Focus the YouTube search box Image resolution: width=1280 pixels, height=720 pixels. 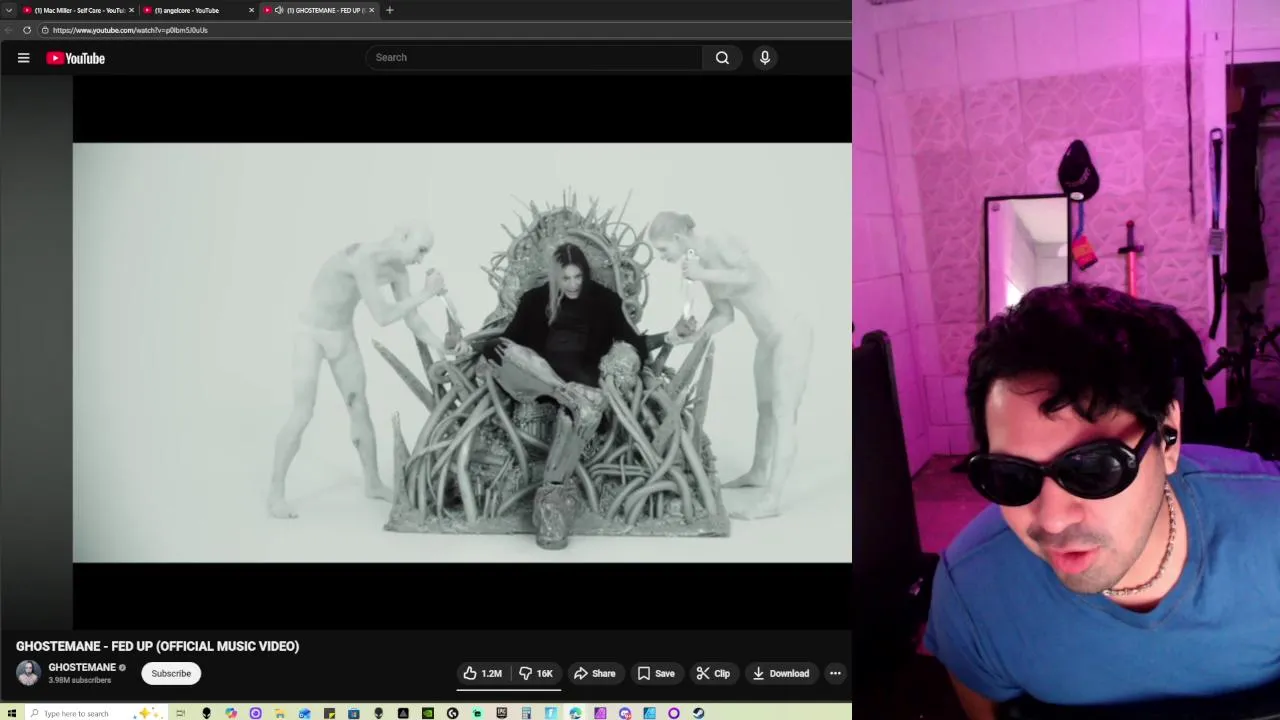tap(534, 58)
